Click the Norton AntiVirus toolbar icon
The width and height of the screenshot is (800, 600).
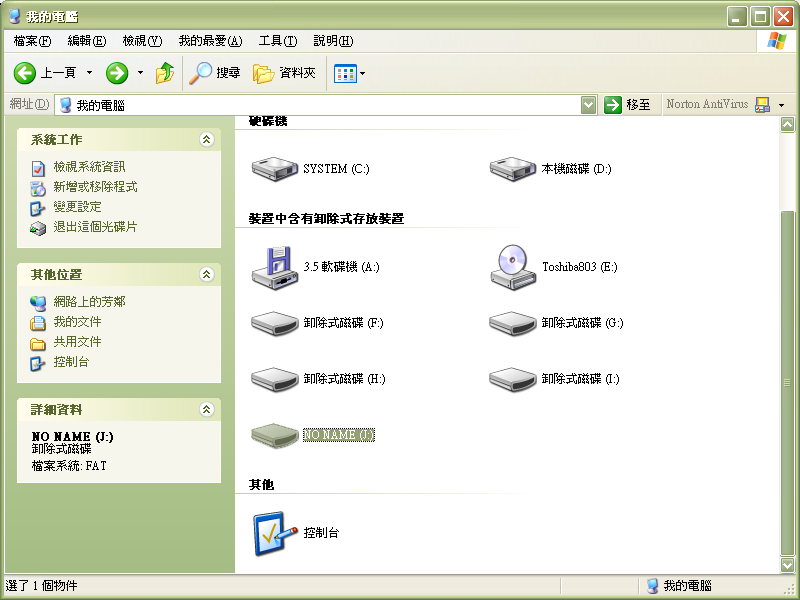click(762, 105)
